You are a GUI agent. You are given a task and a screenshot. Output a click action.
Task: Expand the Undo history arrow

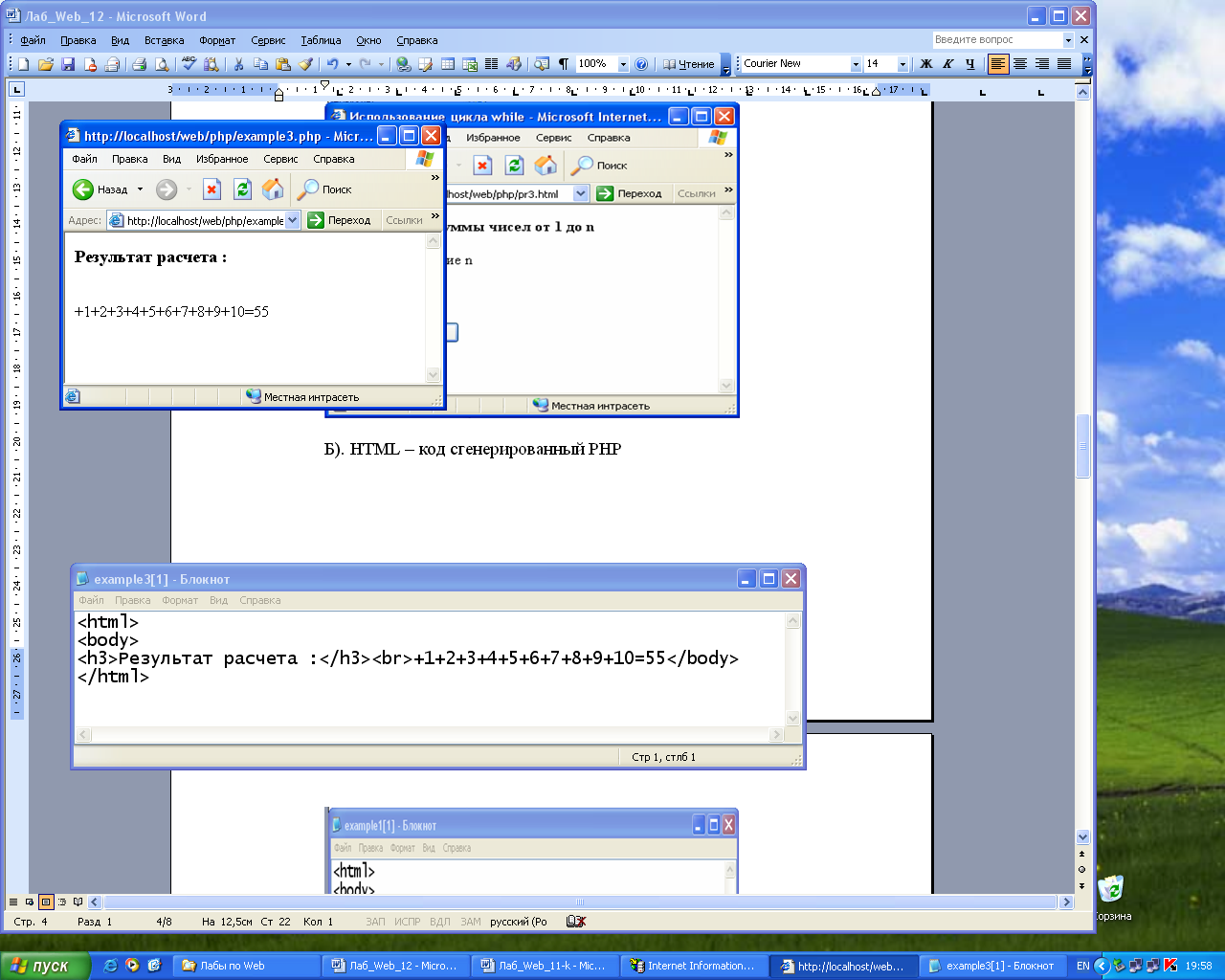(x=348, y=64)
